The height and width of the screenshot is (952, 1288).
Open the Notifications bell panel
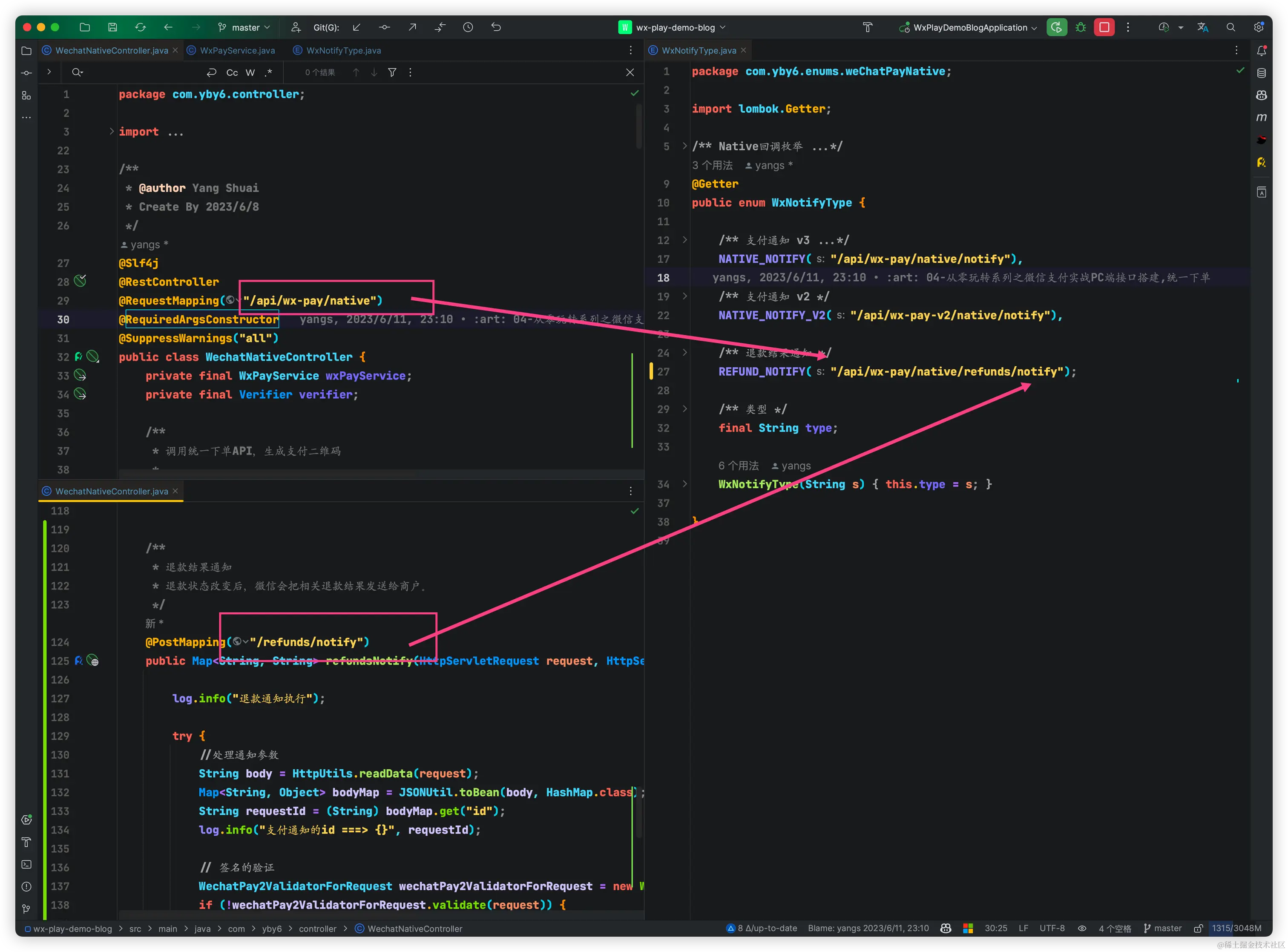(1262, 51)
